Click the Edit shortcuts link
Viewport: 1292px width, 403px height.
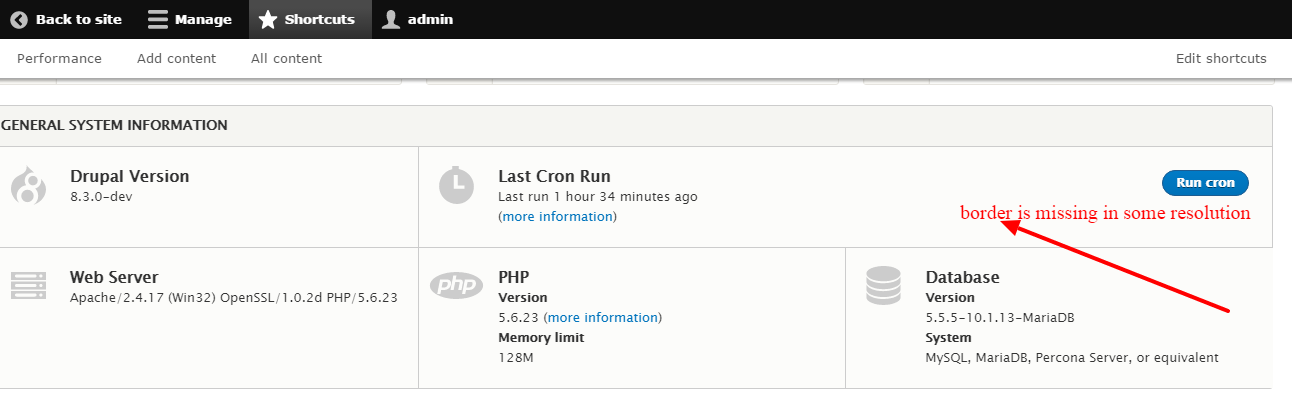click(x=1221, y=58)
